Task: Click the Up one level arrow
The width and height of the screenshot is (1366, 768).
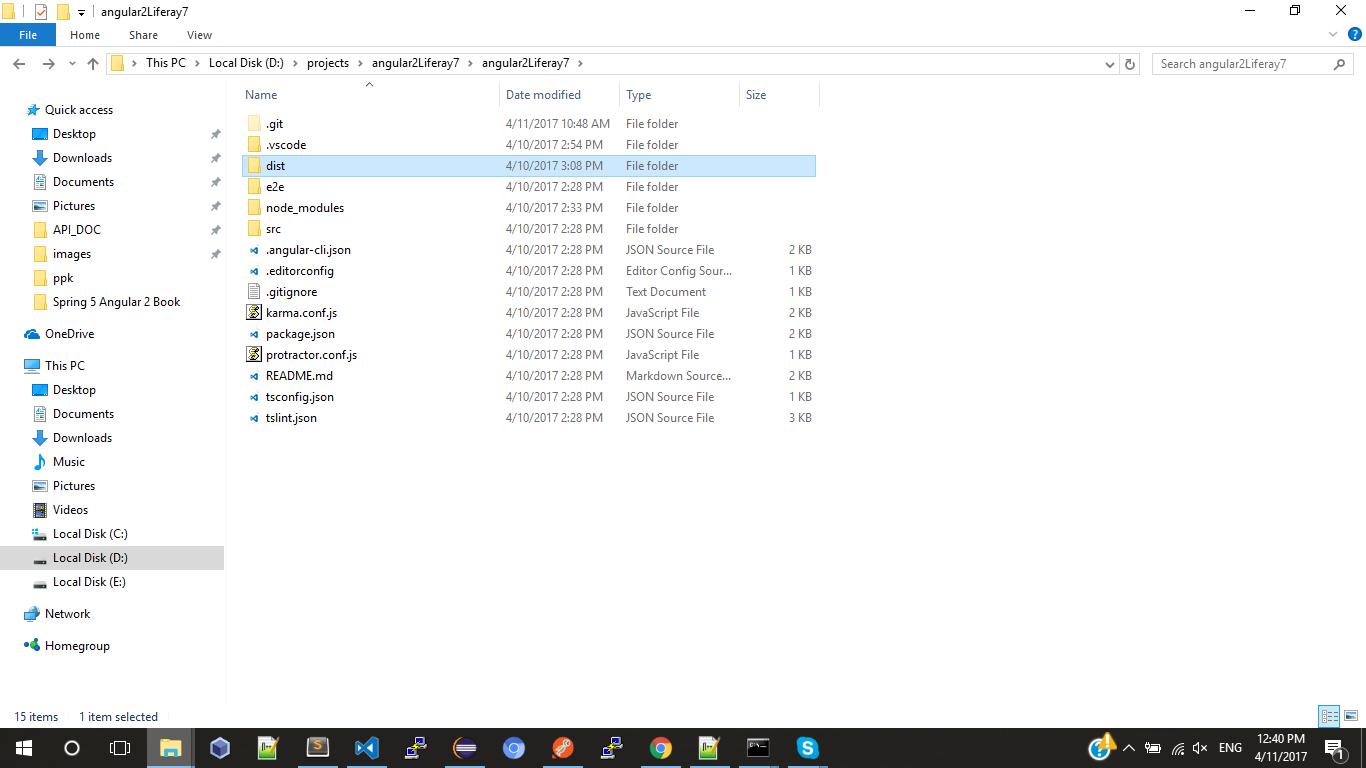Action: (x=93, y=64)
